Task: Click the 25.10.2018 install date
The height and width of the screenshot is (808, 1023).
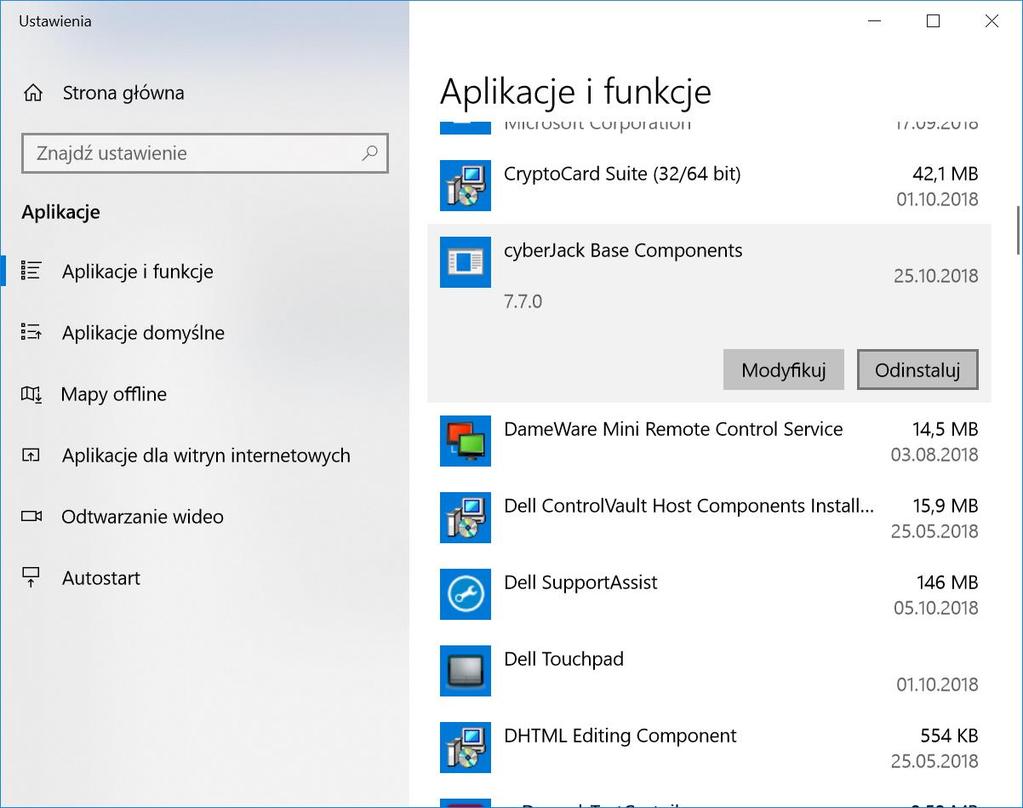Action: click(x=936, y=275)
